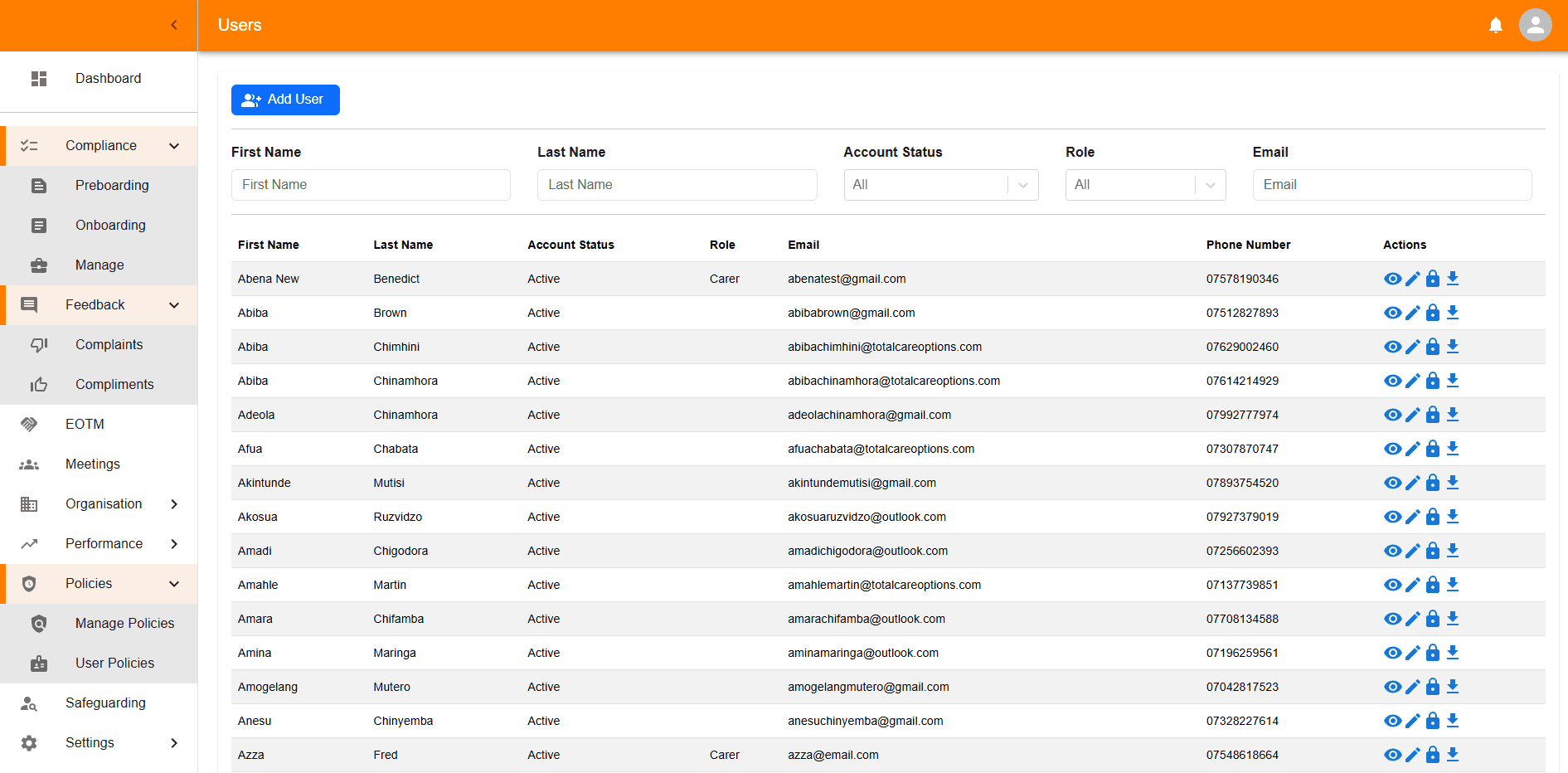The height and width of the screenshot is (773, 1568).
Task: Lock Adeola Chinamhora's account with padlock icon
Action: [1433, 415]
